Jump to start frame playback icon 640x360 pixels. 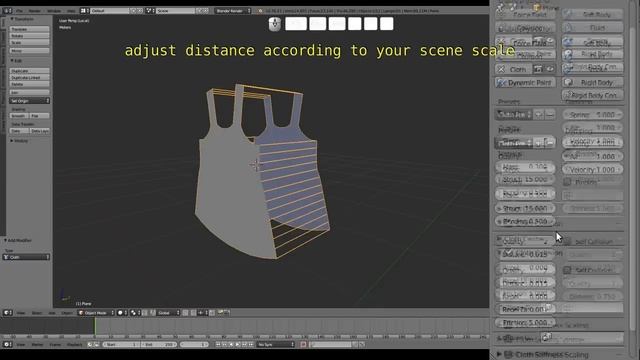[x=218, y=345]
